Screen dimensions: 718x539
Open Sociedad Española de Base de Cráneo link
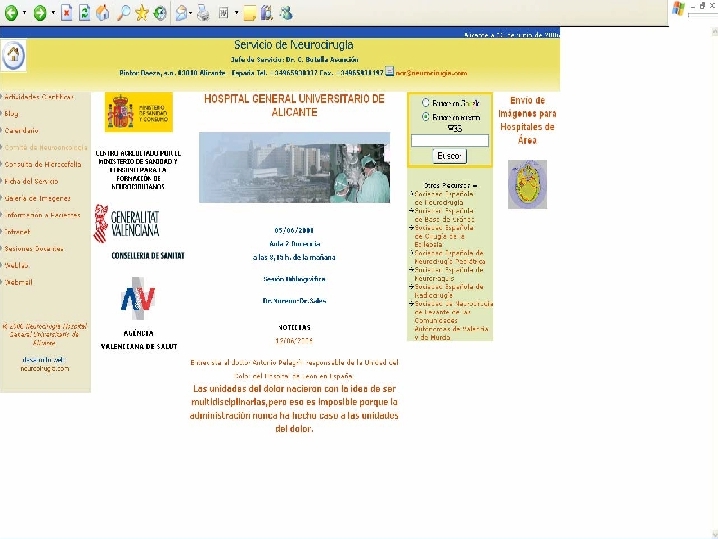coord(444,215)
